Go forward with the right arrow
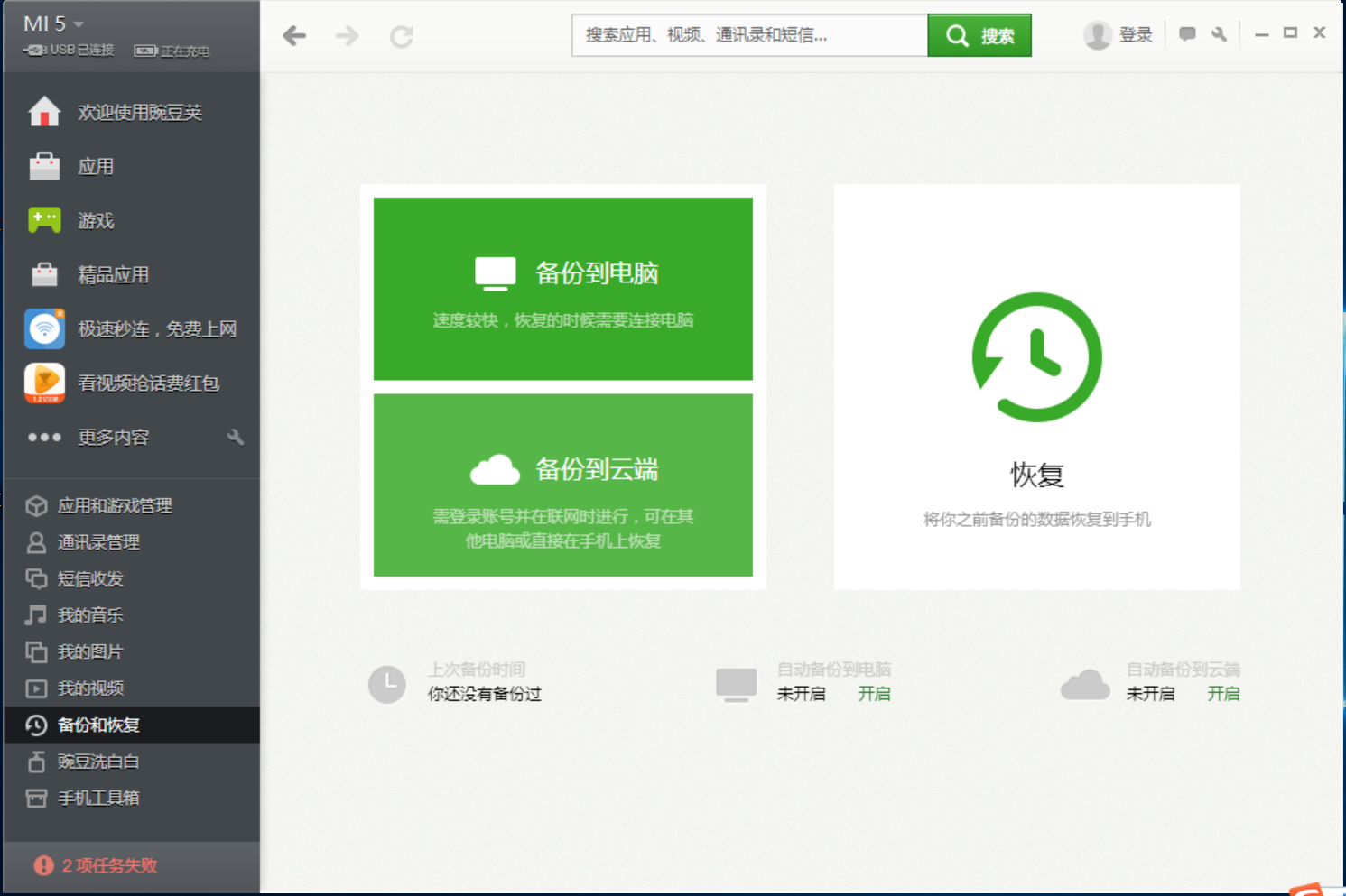Image resolution: width=1346 pixels, height=896 pixels. 348,36
